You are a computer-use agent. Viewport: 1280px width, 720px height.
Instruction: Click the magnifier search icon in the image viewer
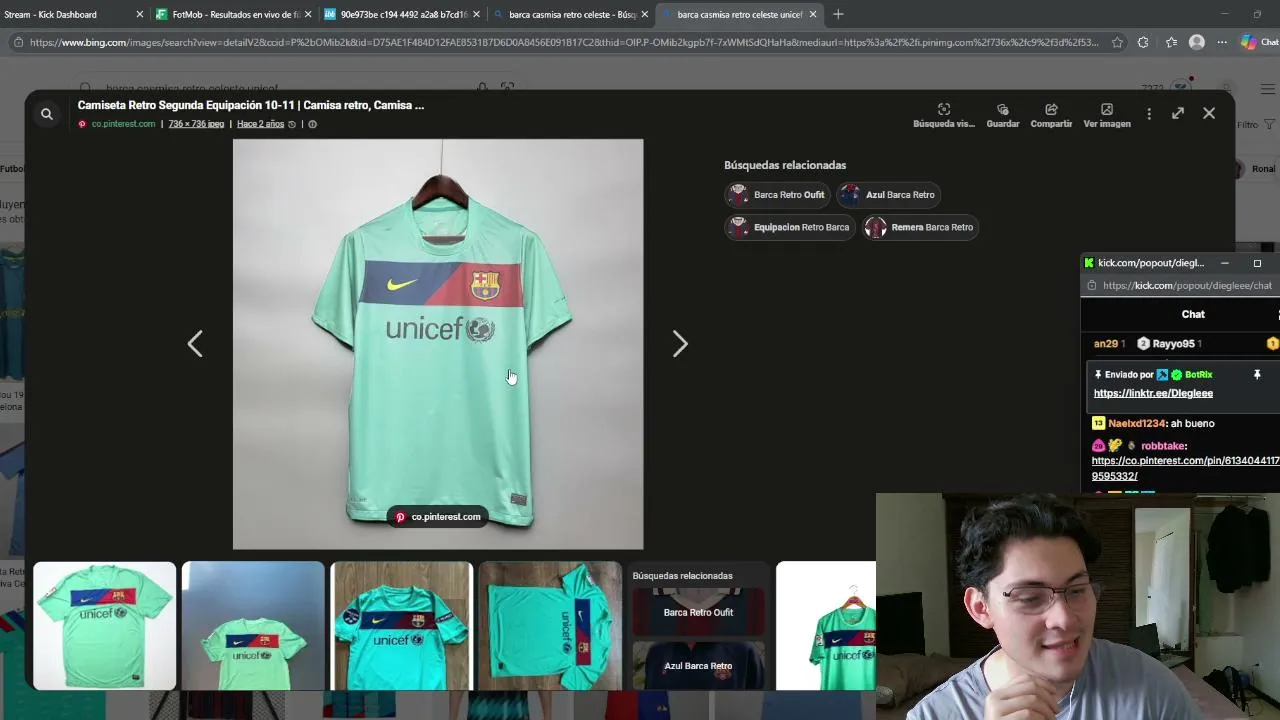(x=46, y=114)
